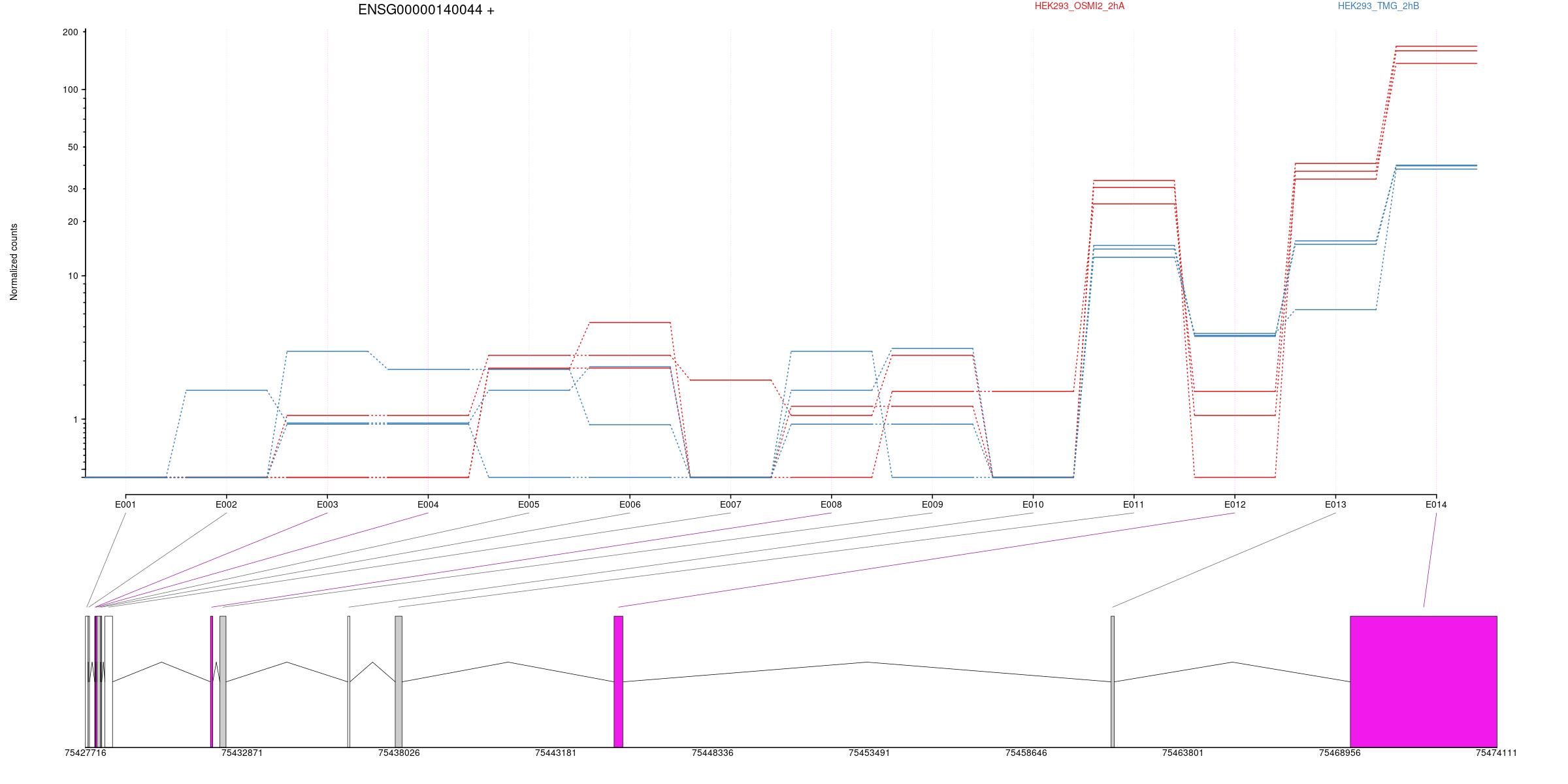Click genomic coordinate 75458646
Viewport: 1568px width, 784px height.
pos(1026,753)
